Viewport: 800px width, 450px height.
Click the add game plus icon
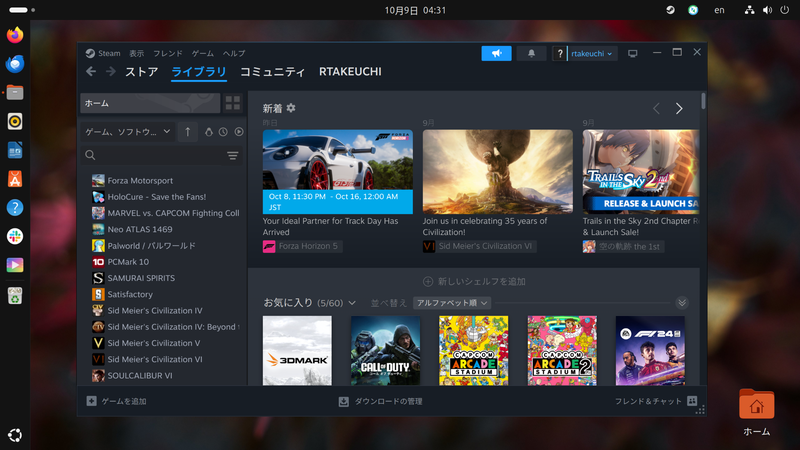pyautogui.click(x=91, y=401)
